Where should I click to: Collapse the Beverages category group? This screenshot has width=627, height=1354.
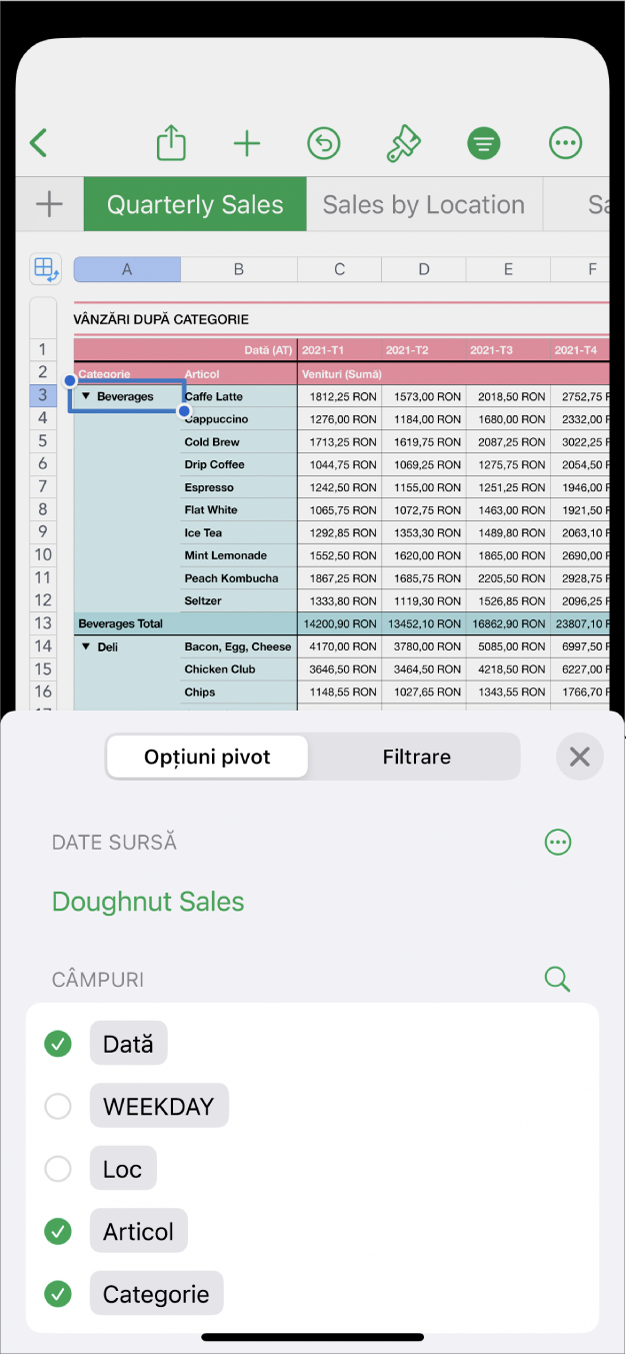point(86,397)
